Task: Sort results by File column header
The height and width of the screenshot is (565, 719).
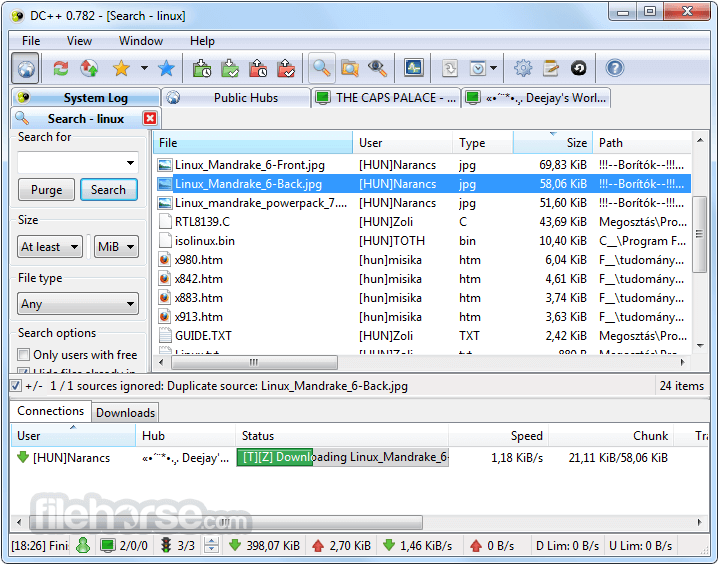Action: click(x=253, y=143)
